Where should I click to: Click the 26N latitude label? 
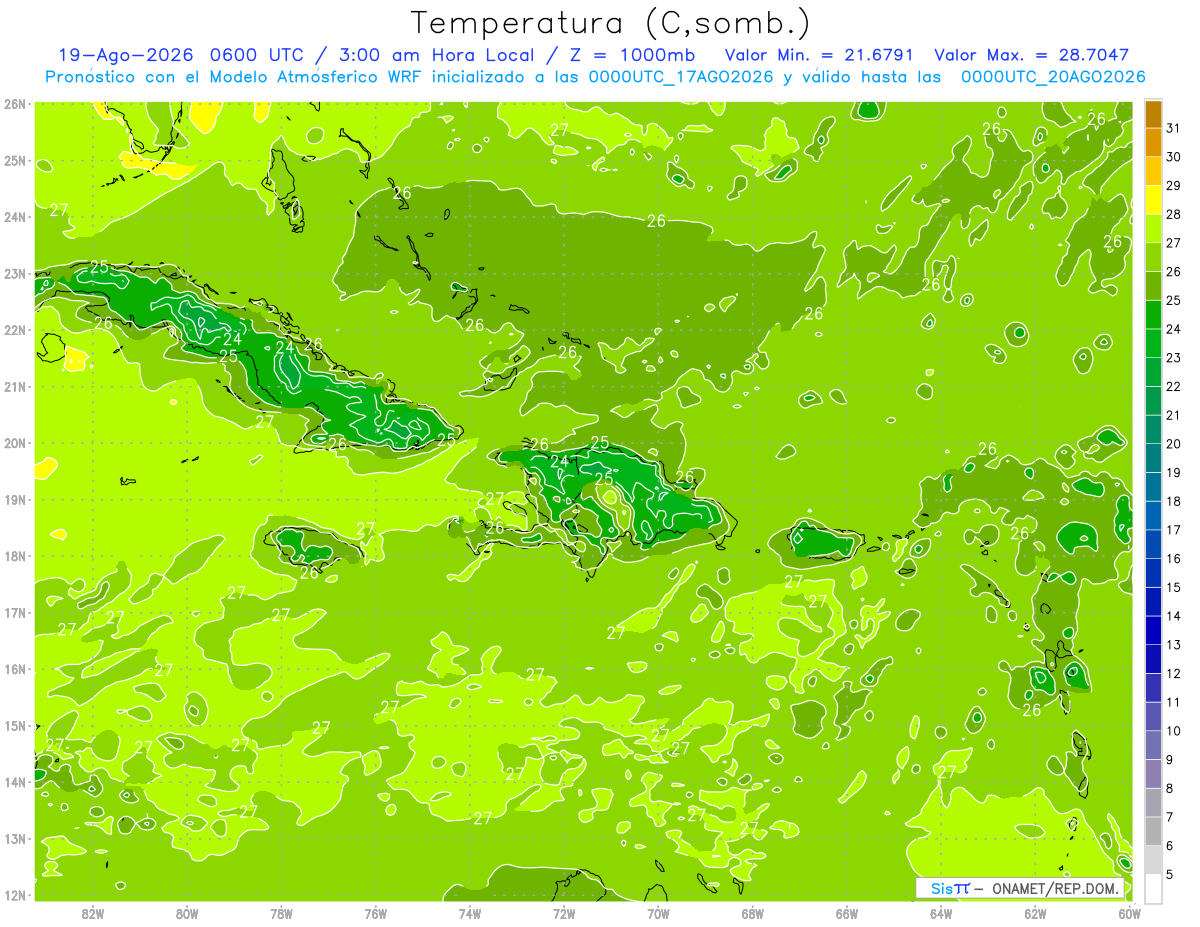15,104
